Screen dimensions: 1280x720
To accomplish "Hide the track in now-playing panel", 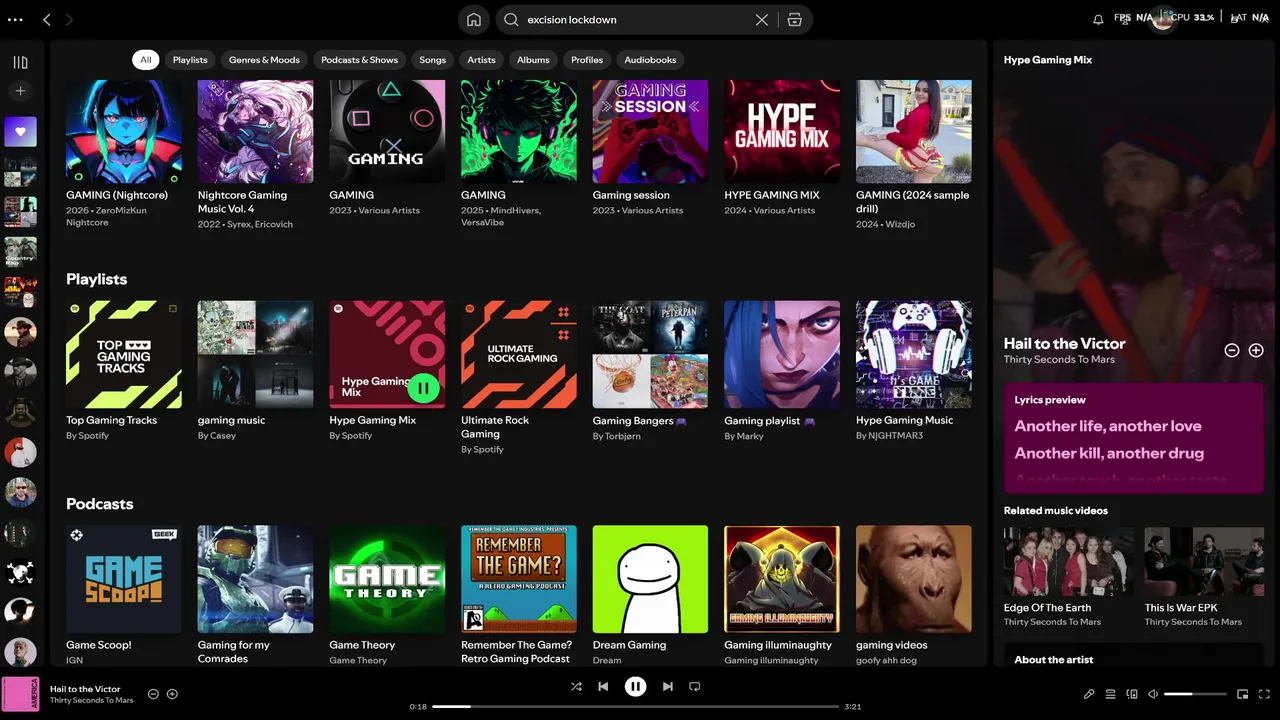I will click(1232, 350).
